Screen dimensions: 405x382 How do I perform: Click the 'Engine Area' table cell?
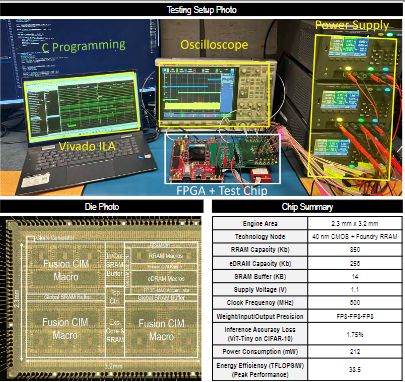click(x=260, y=223)
